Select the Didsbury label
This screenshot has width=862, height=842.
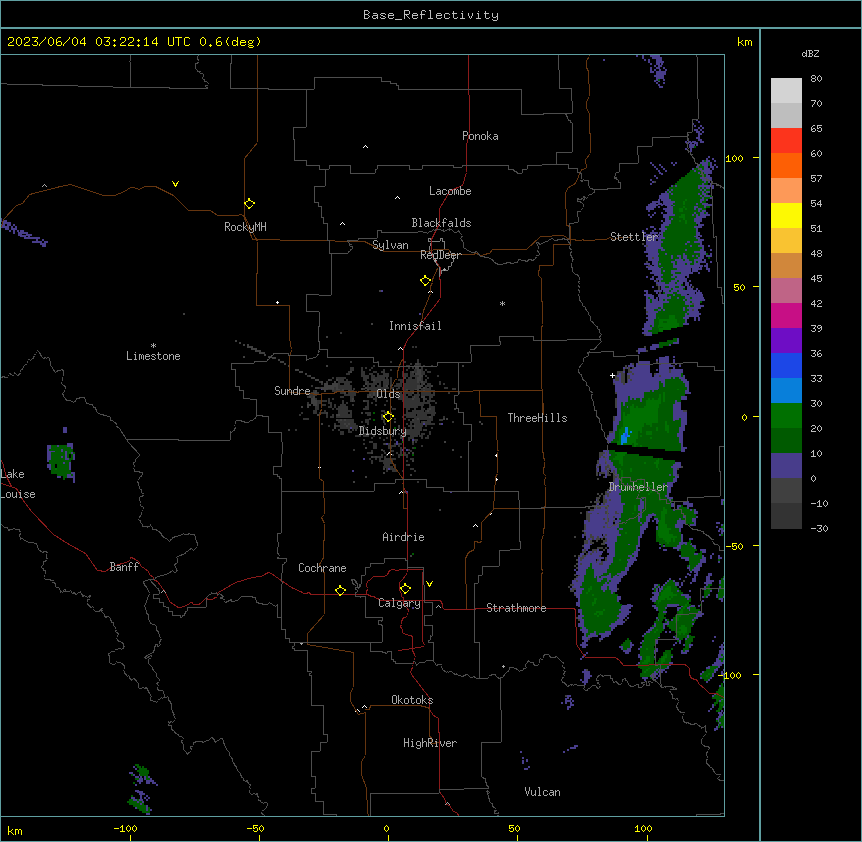tap(383, 431)
